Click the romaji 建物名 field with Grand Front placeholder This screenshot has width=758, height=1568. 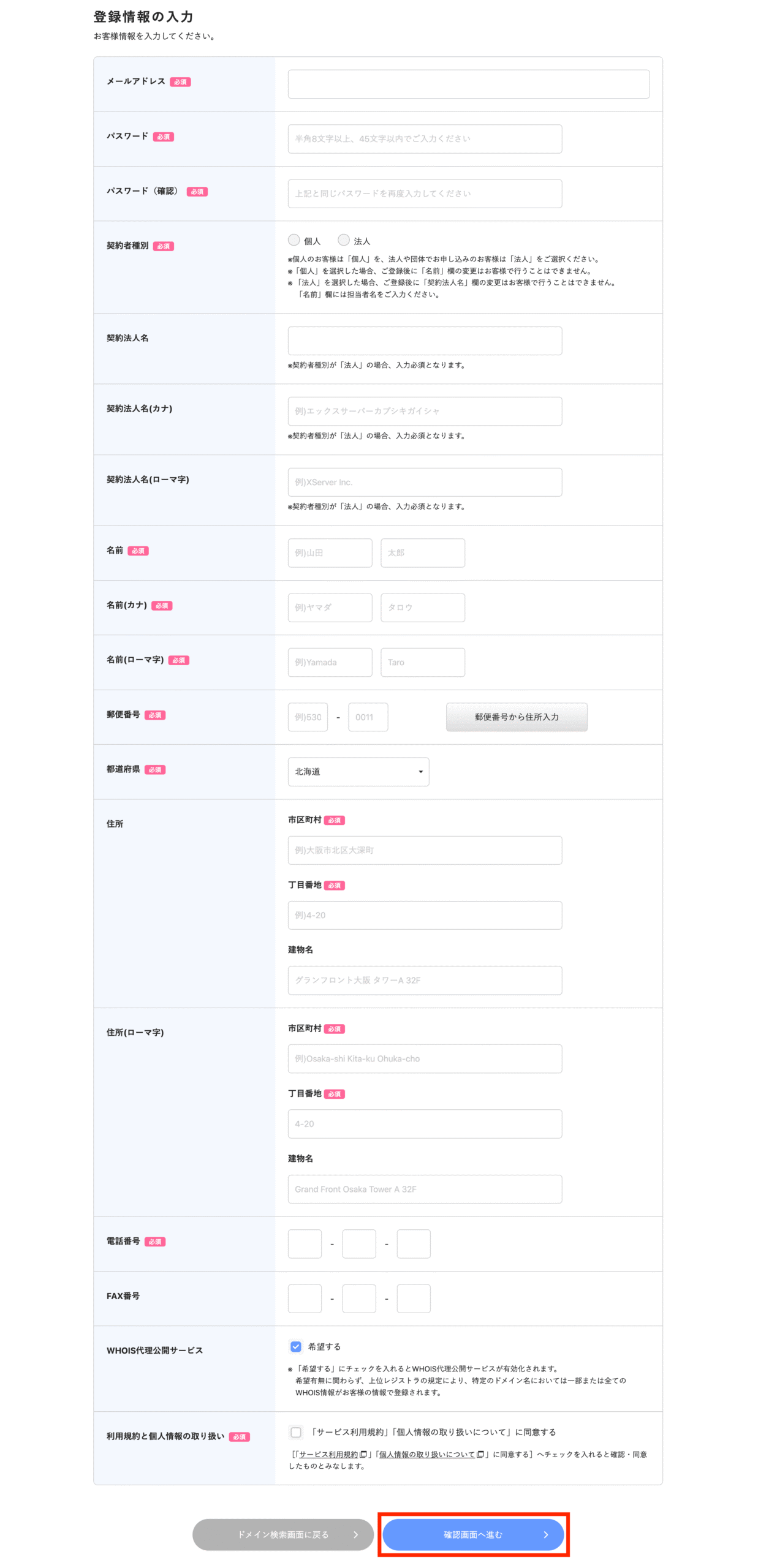coord(425,1188)
